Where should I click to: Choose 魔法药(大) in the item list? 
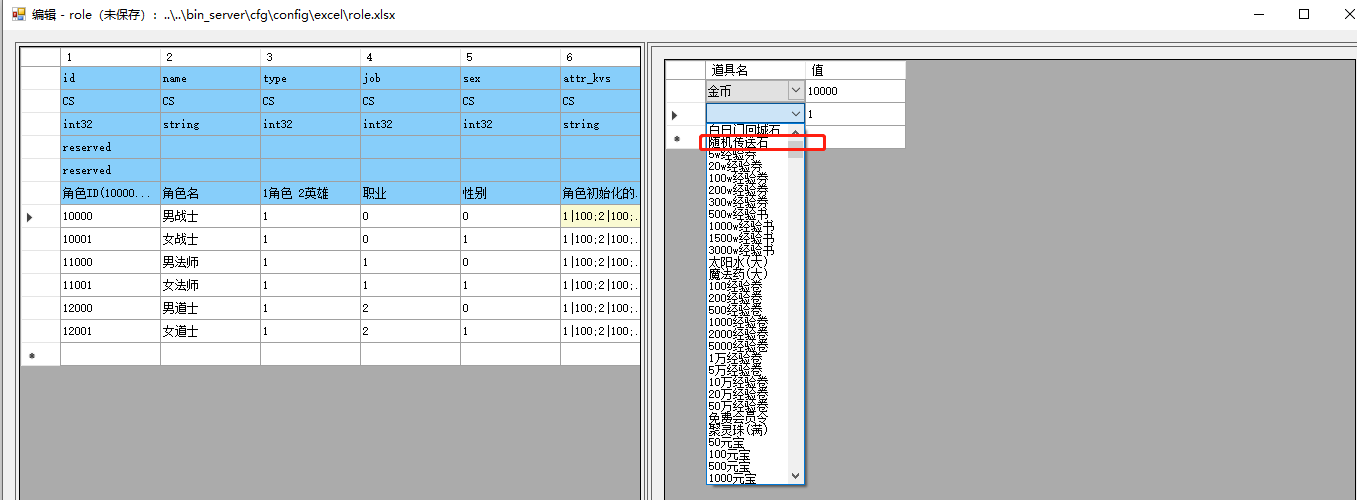(x=738, y=274)
